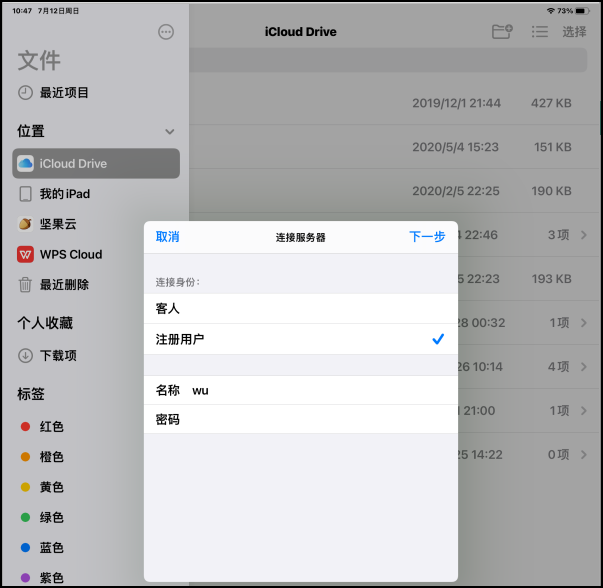The height and width of the screenshot is (588, 603).
Task: Open 下载项 in favorites
Action: pos(58,356)
